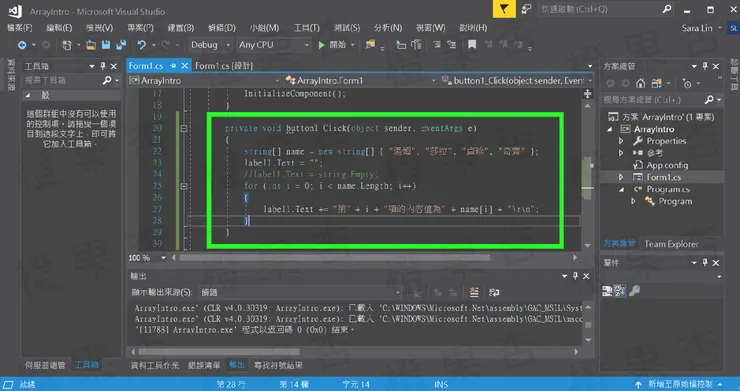Click the Solution Explorer search magnifier icon
The height and width of the screenshot is (391, 740).
pos(709,100)
